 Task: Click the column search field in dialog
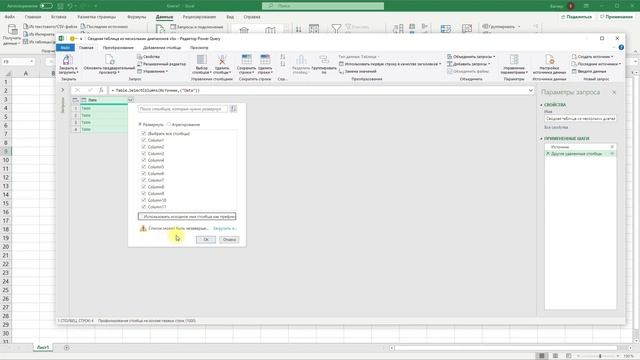point(182,109)
